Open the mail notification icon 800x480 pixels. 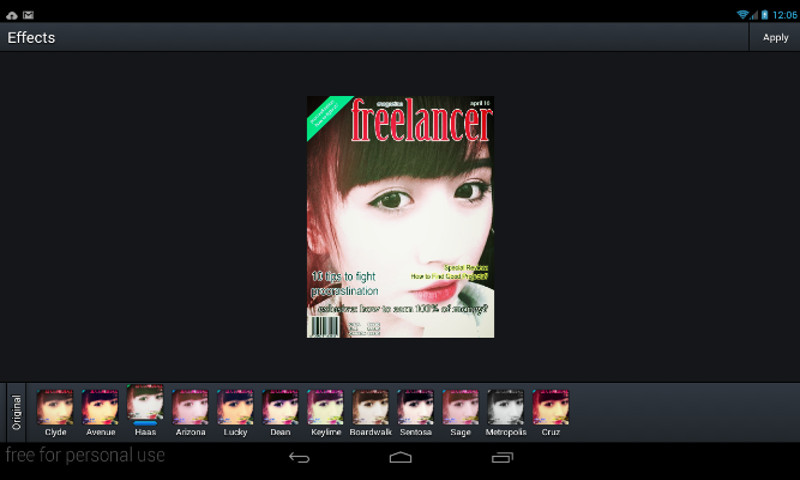tap(28, 15)
